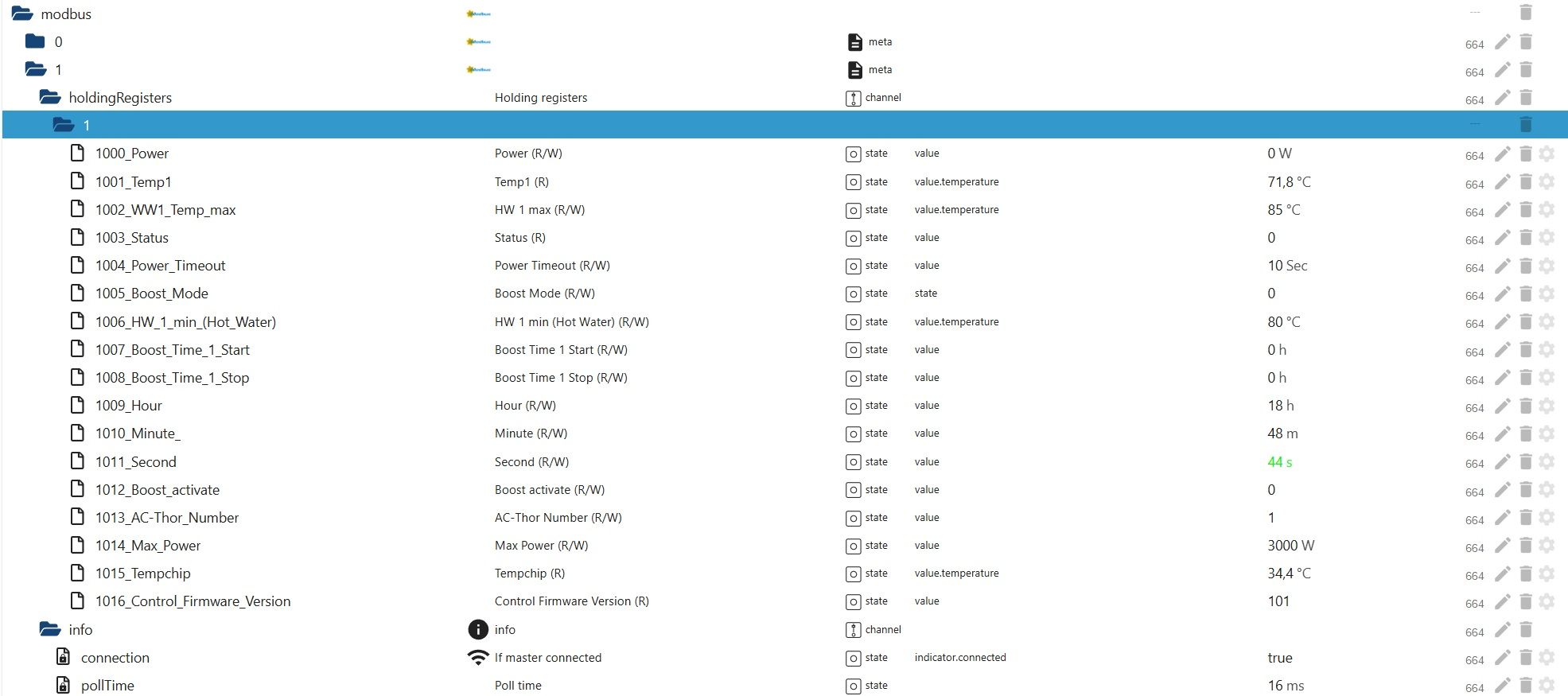
Task: Edit the 1014_Max_Power object with pencil icon
Action: 1502,546
